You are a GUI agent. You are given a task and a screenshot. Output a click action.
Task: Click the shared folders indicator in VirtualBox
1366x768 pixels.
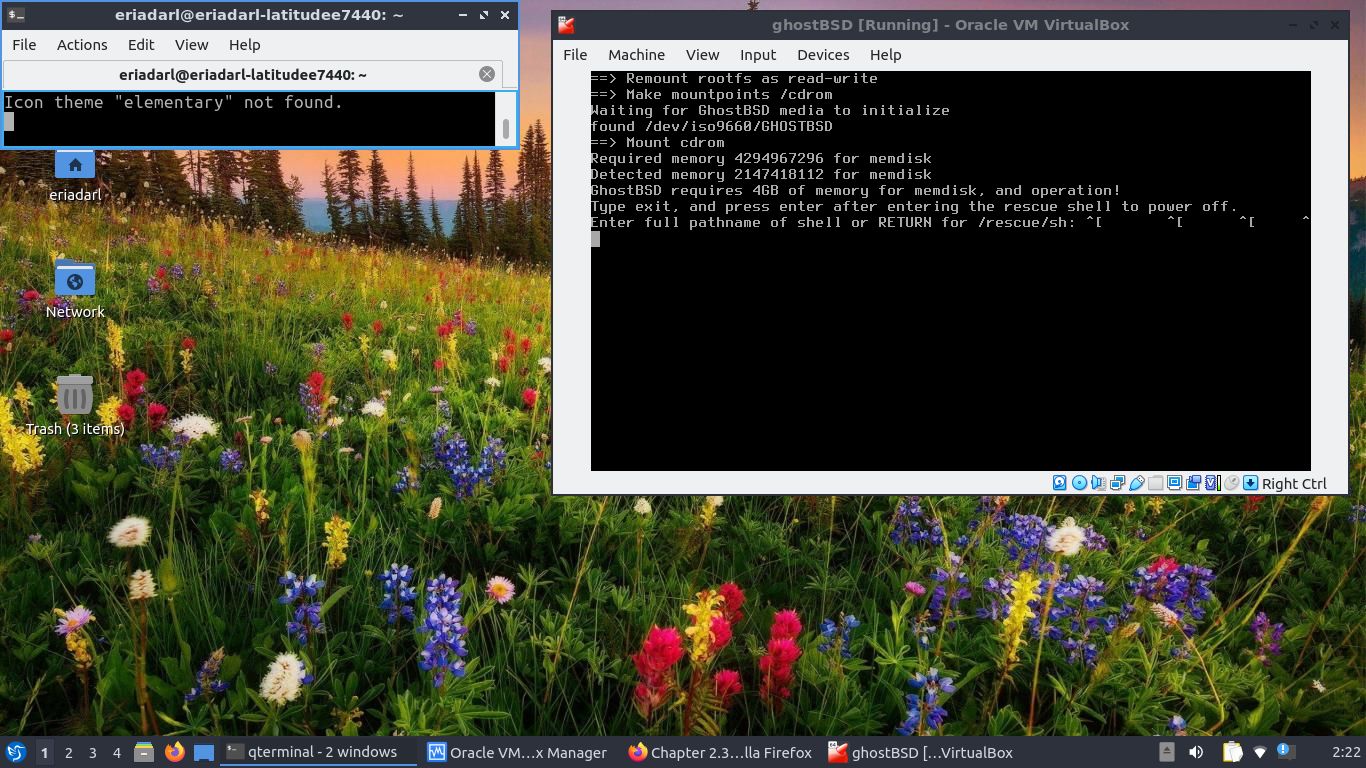click(x=1155, y=483)
